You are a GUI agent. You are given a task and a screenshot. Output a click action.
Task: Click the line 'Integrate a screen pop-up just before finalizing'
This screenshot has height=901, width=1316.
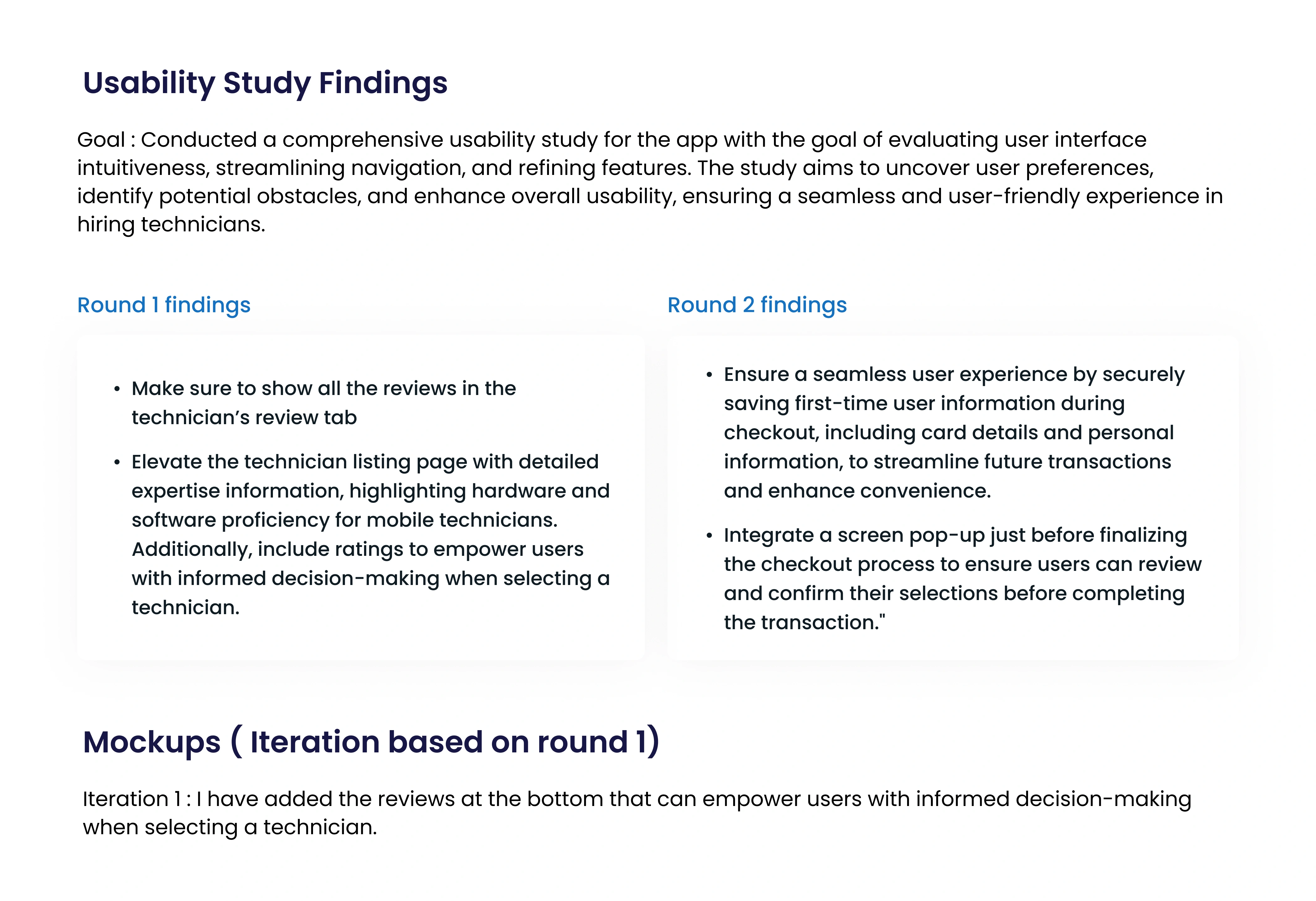point(955,535)
